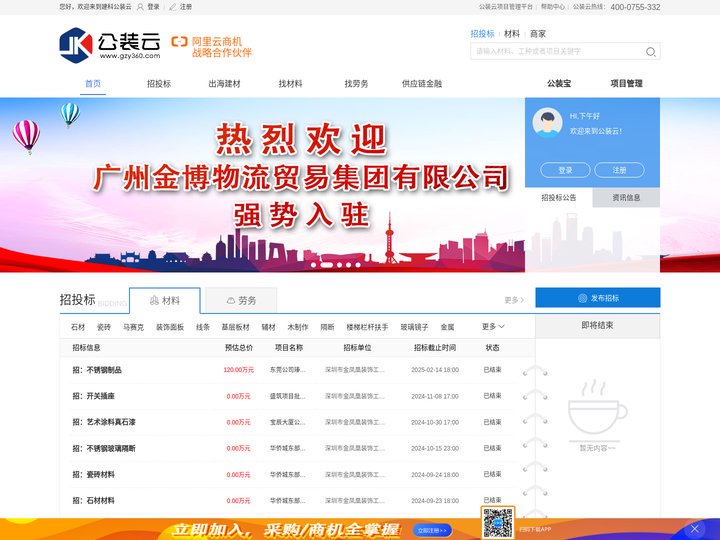
Task: Filter by 马赛克 category
Action: (x=133, y=327)
